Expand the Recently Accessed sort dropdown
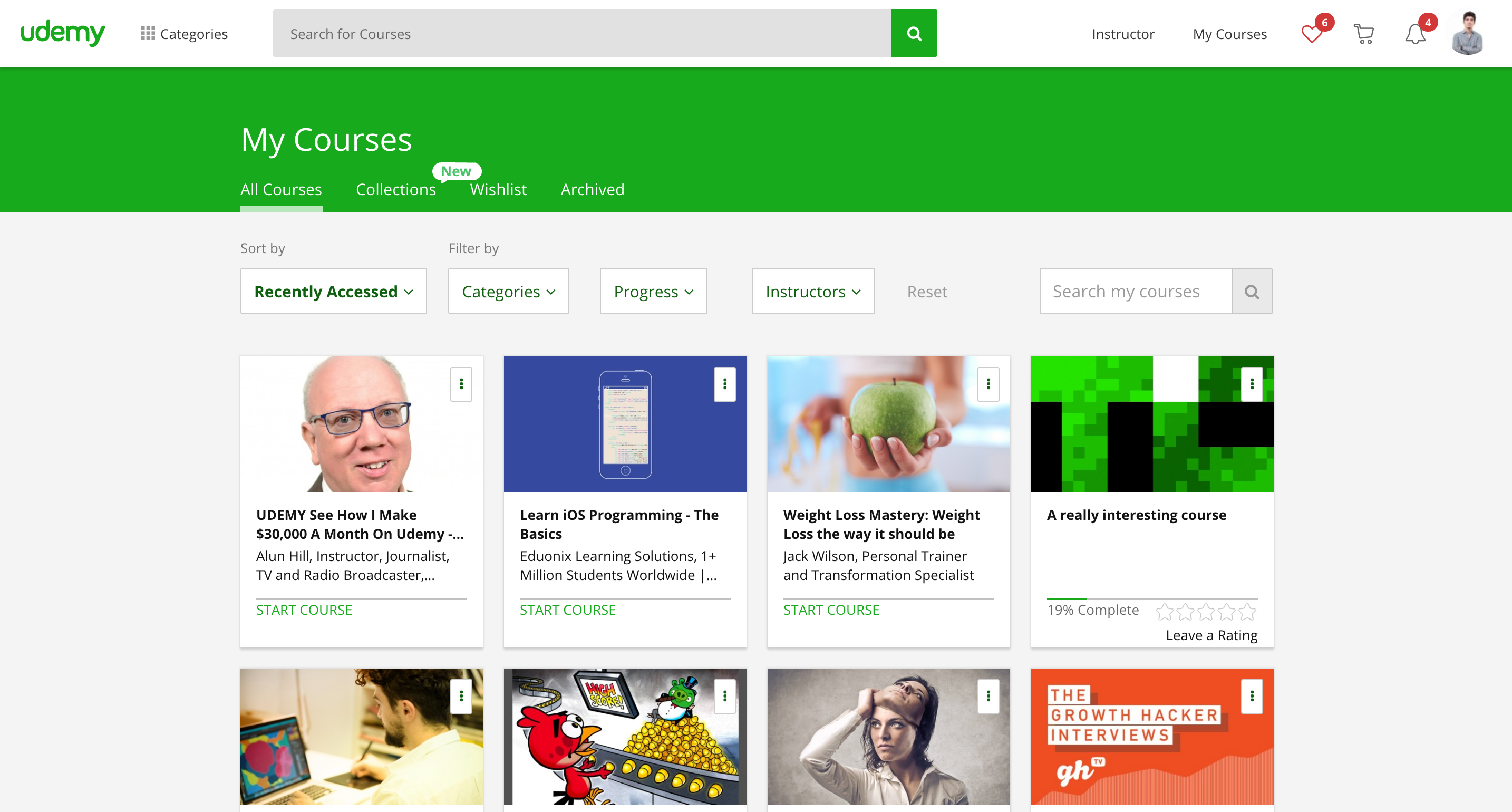The height and width of the screenshot is (812, 1512). click(333, 292)
